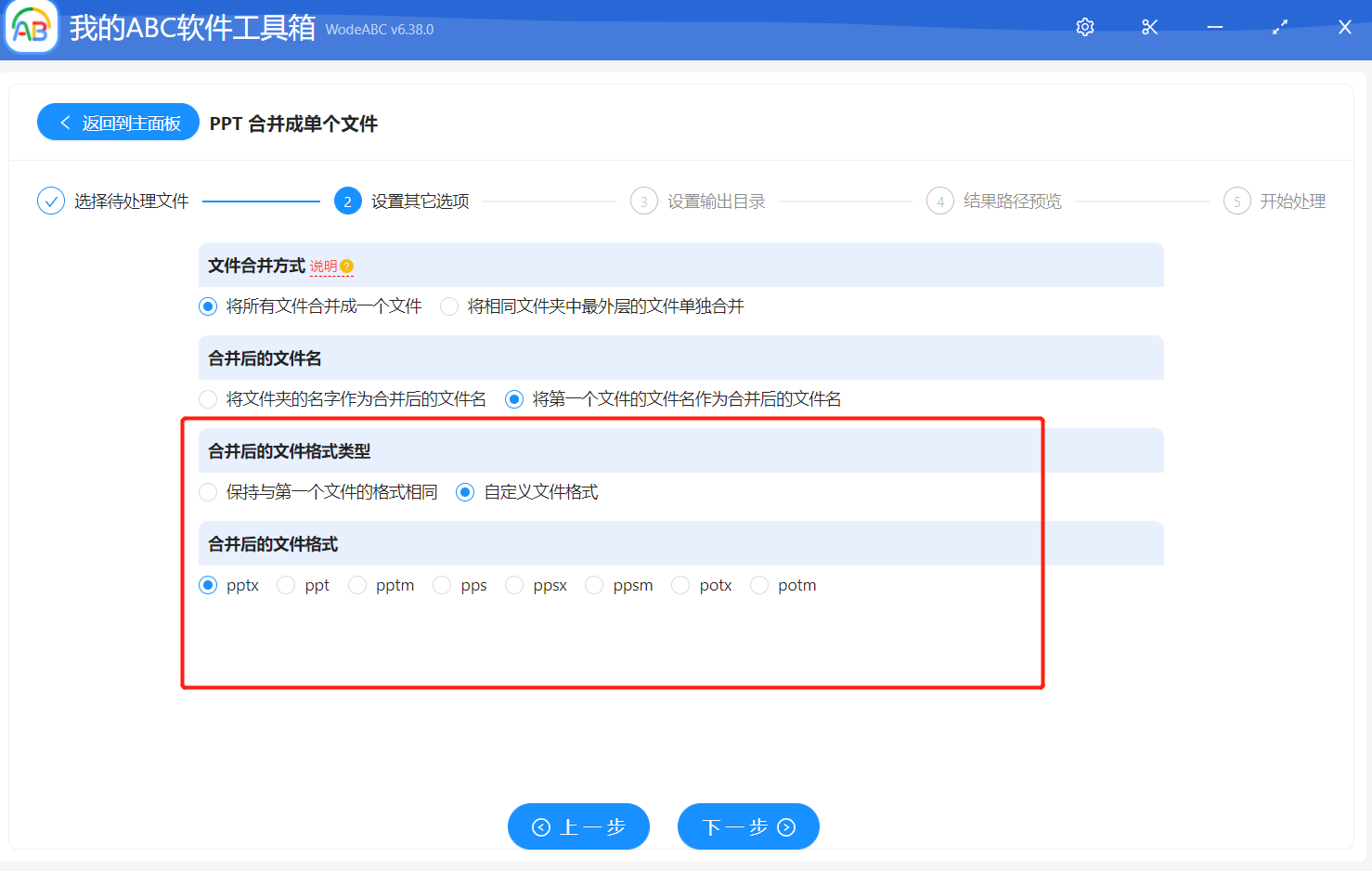Screen dimensions: 1372x871
Task: Open settings via the gear icon
Action: pos(1084,27)
